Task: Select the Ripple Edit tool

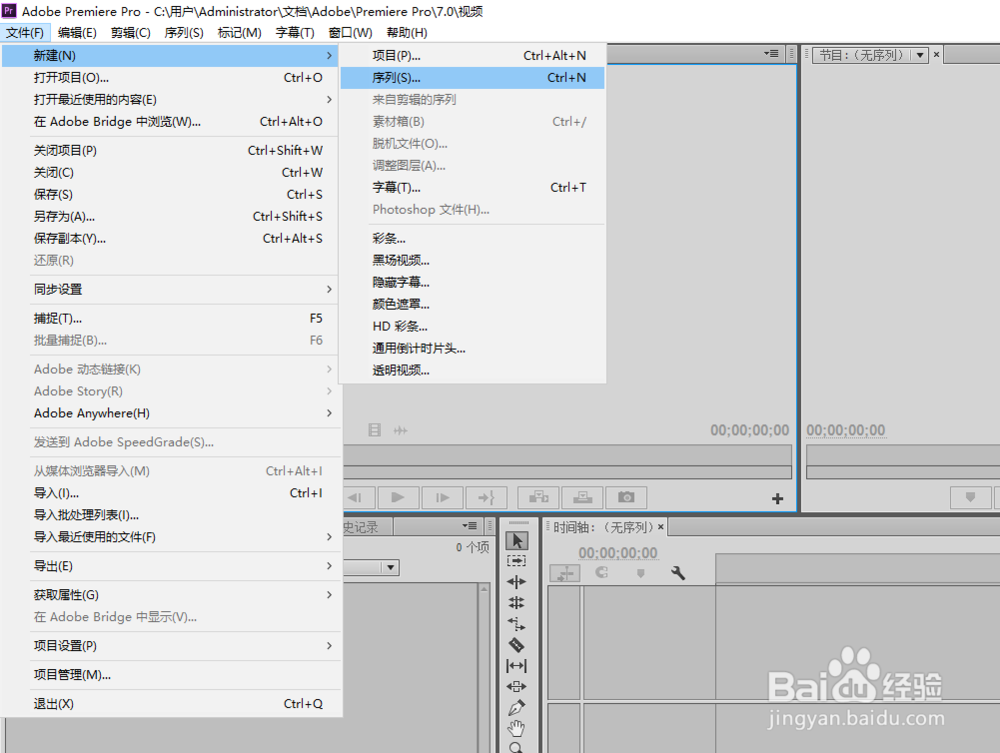Action: [x=517, y=581]
